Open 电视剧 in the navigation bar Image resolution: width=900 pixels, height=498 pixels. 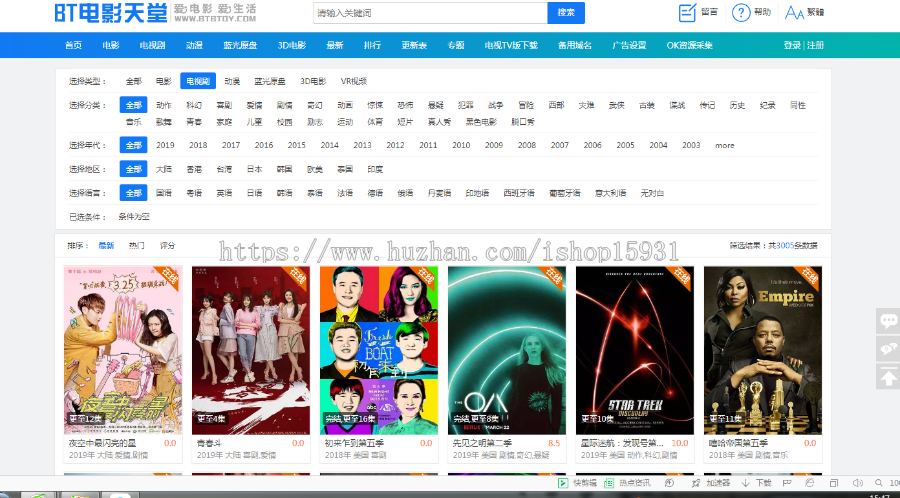(x=152, y=45)
